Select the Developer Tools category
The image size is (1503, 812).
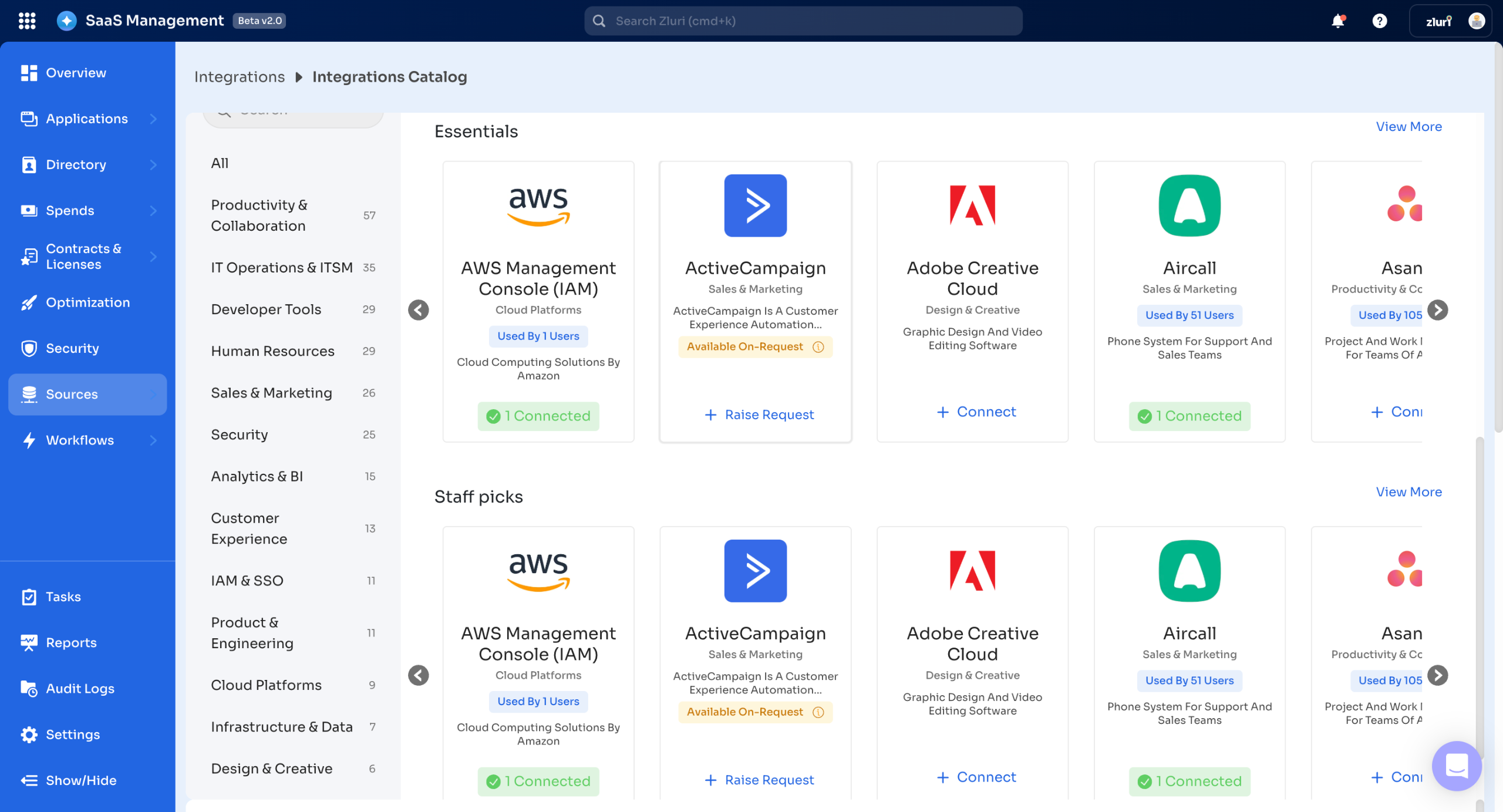[266, 309]
